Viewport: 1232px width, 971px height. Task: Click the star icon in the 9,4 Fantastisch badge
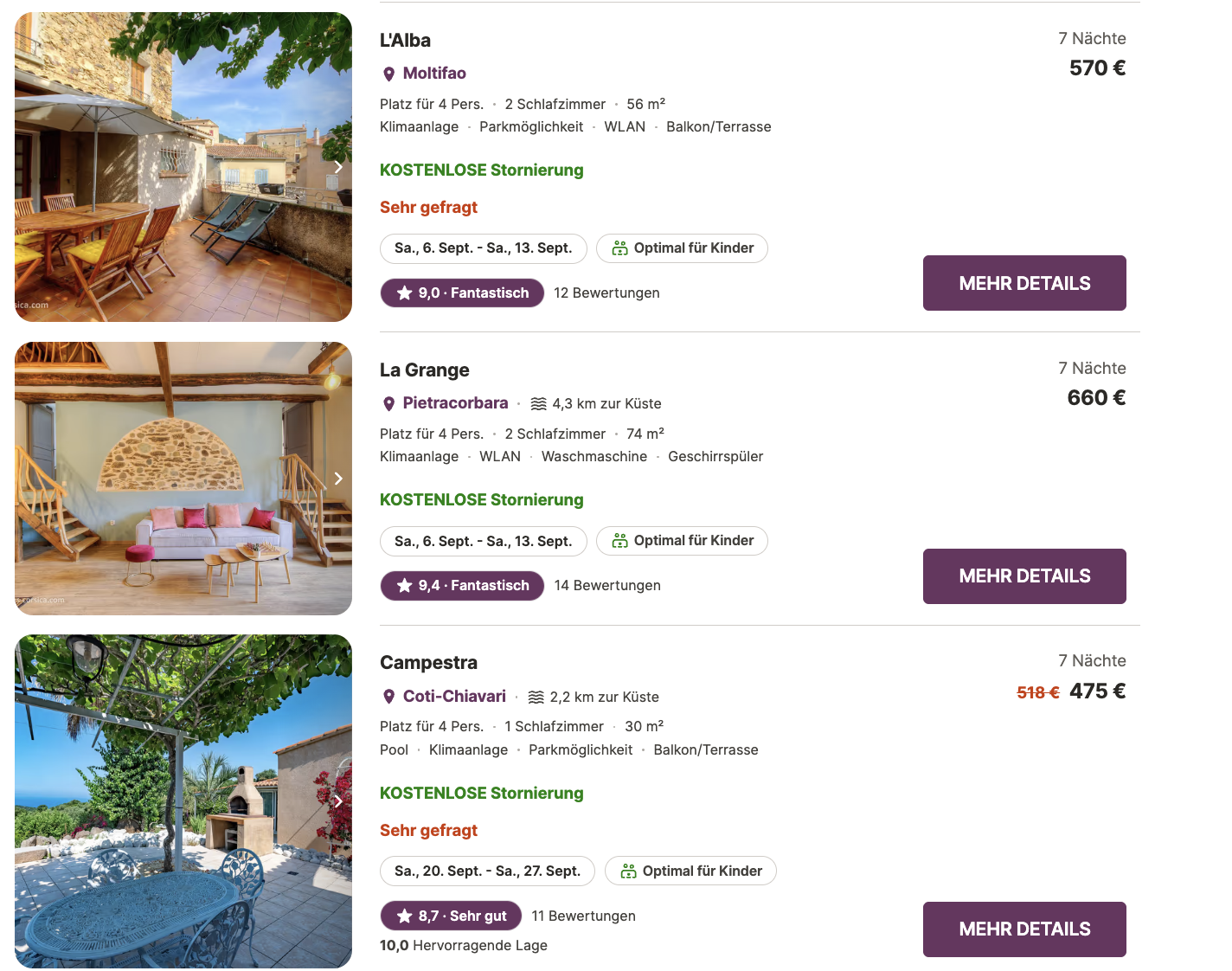pyautogui.click(x=404, y=586)
